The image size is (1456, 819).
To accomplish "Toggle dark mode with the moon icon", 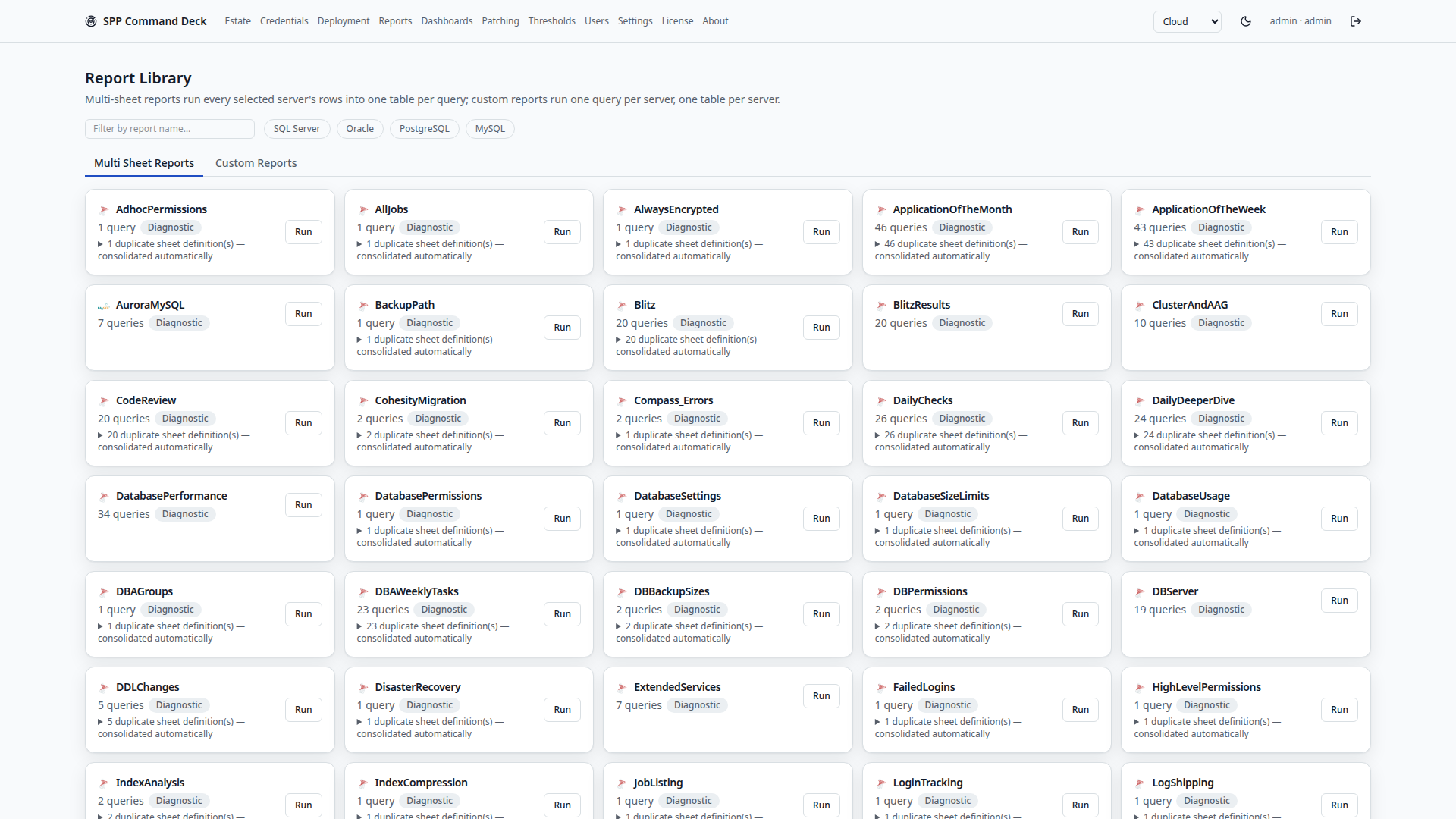I will point(1246,21).
